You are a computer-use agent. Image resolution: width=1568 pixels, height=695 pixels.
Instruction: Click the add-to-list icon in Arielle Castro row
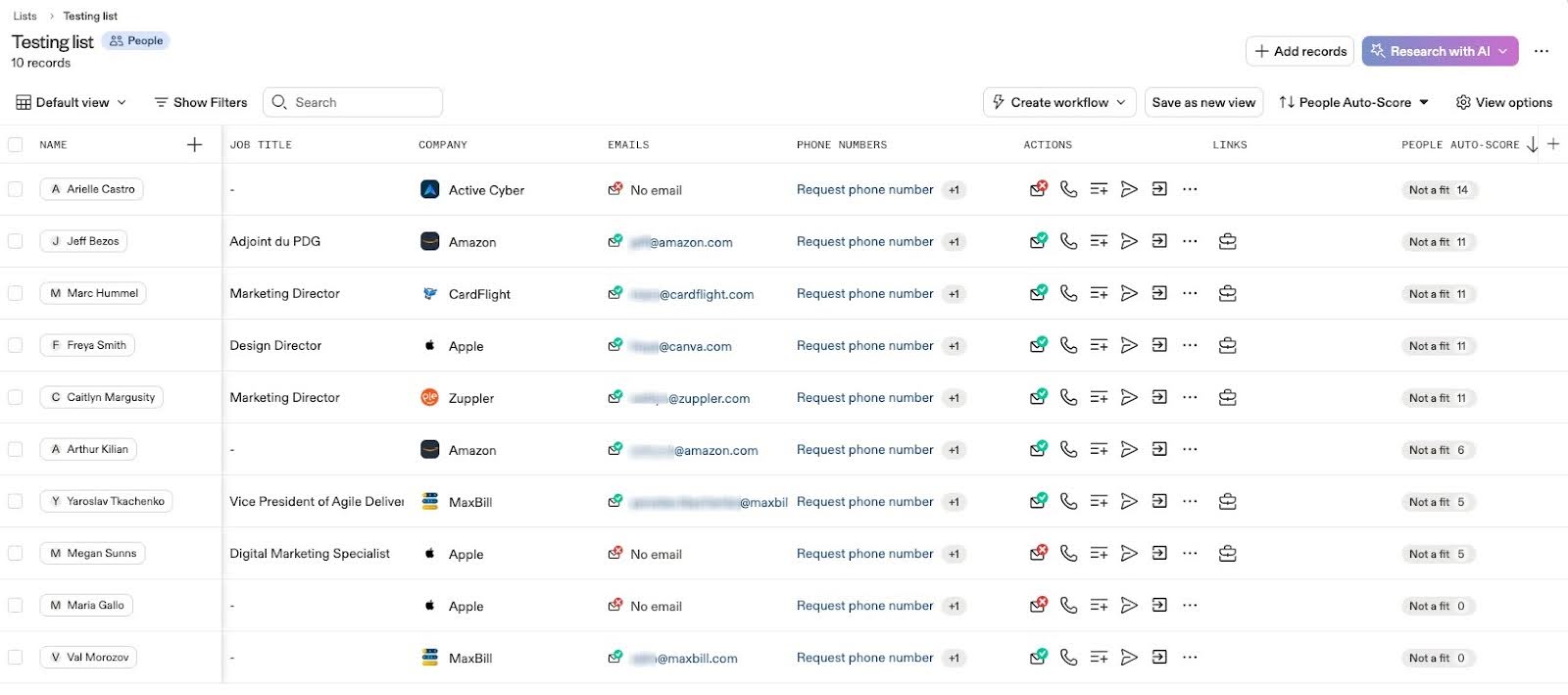coord(1099,189)
